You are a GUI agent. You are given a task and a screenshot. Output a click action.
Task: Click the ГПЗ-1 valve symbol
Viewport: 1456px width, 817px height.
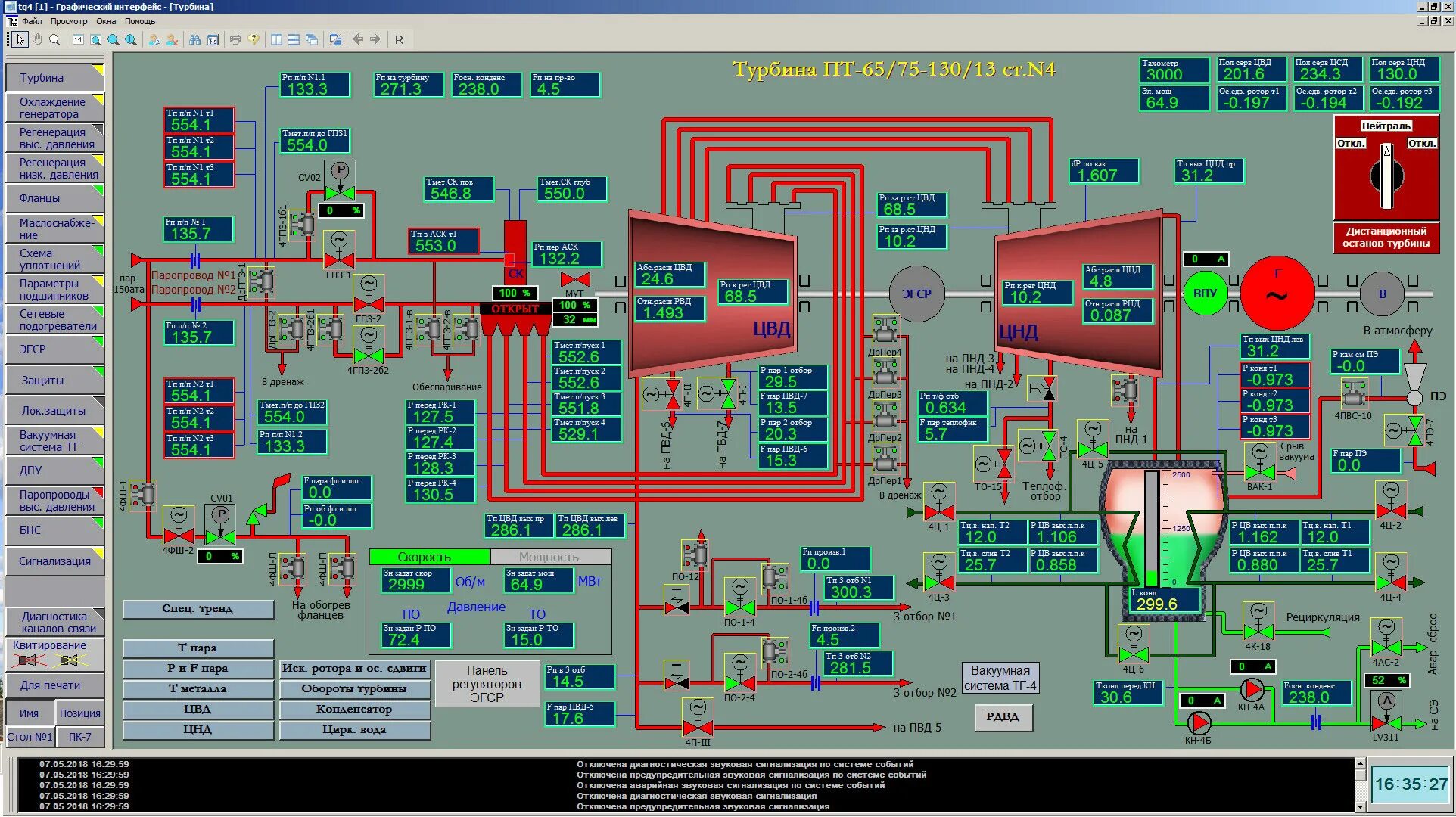[339, 259]
